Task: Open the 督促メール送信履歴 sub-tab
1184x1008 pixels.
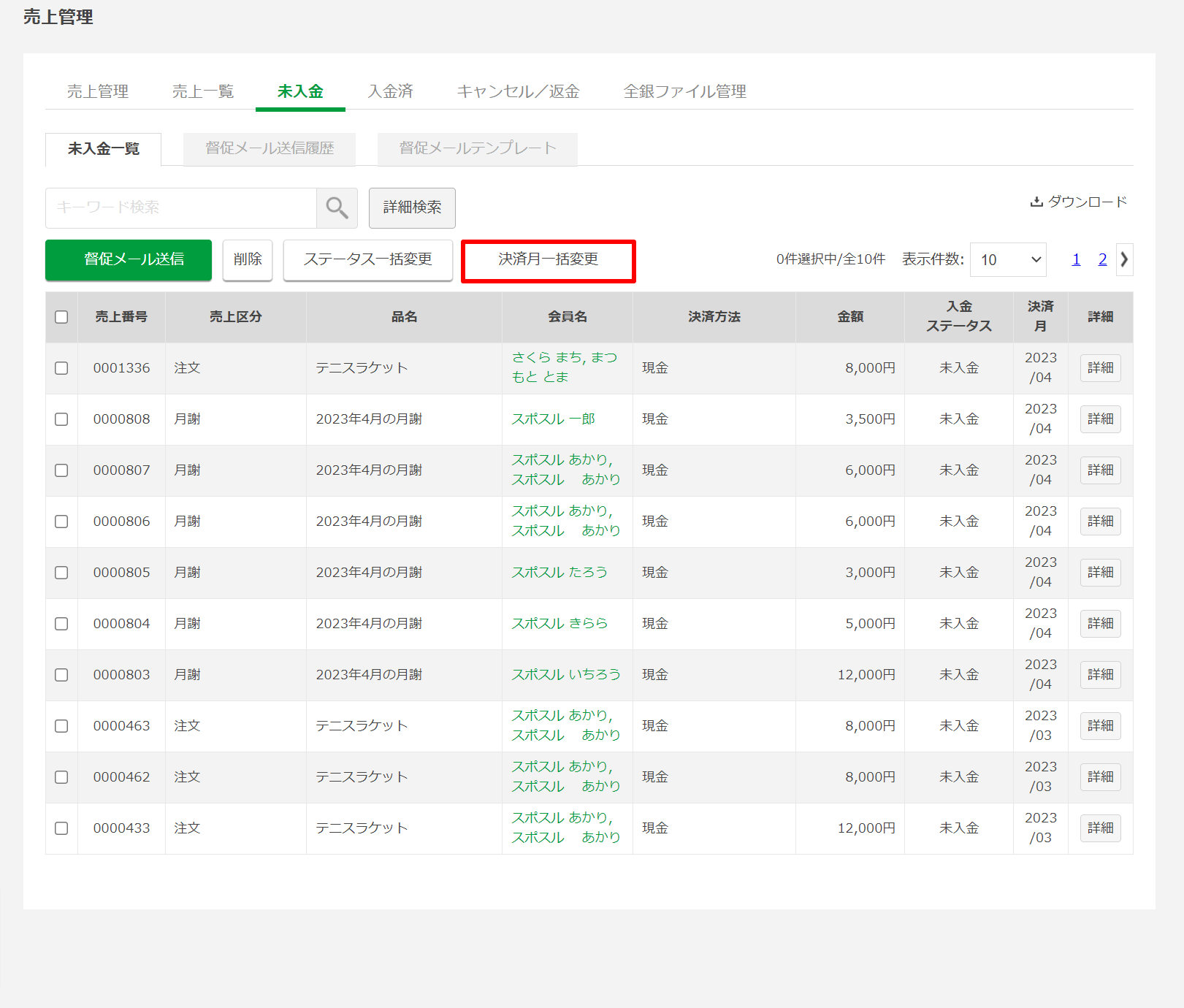Action: (270, 149)
